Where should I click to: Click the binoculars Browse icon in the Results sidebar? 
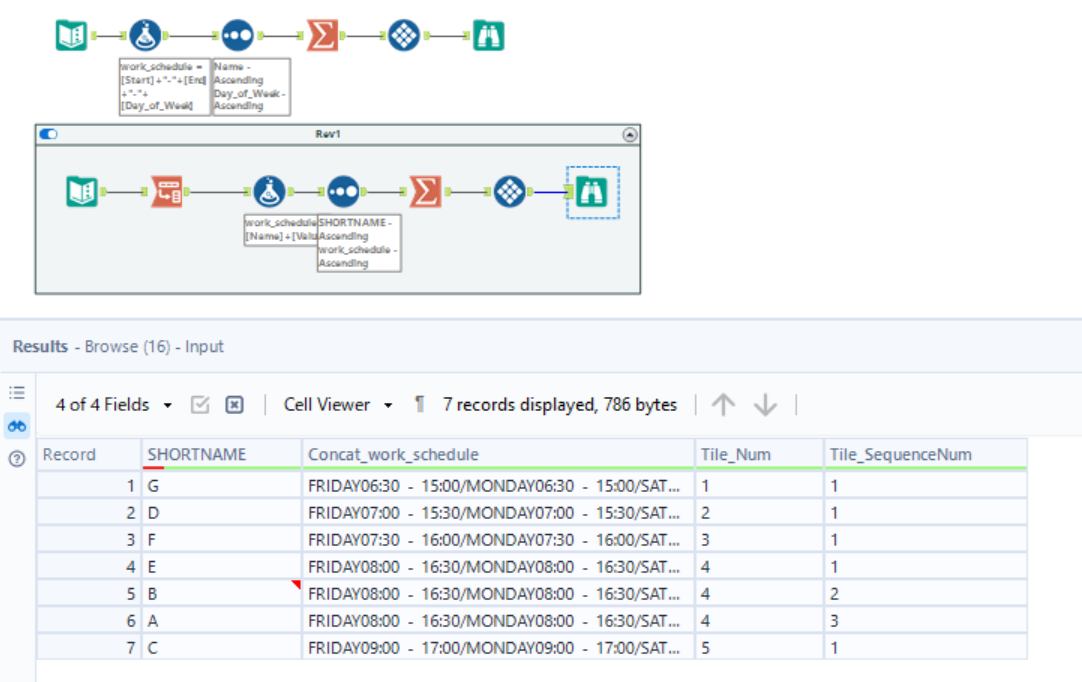point(16,425)
